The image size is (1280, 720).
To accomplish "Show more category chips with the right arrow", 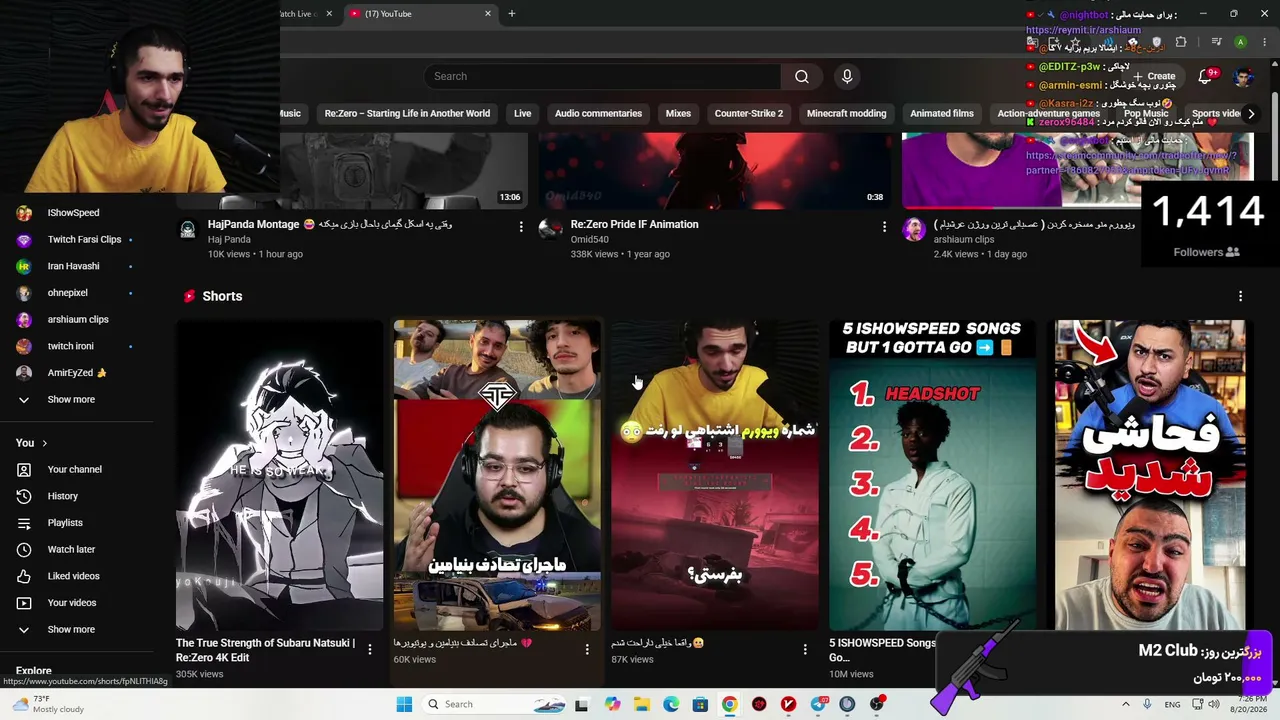I will [x=1250, y=114].
